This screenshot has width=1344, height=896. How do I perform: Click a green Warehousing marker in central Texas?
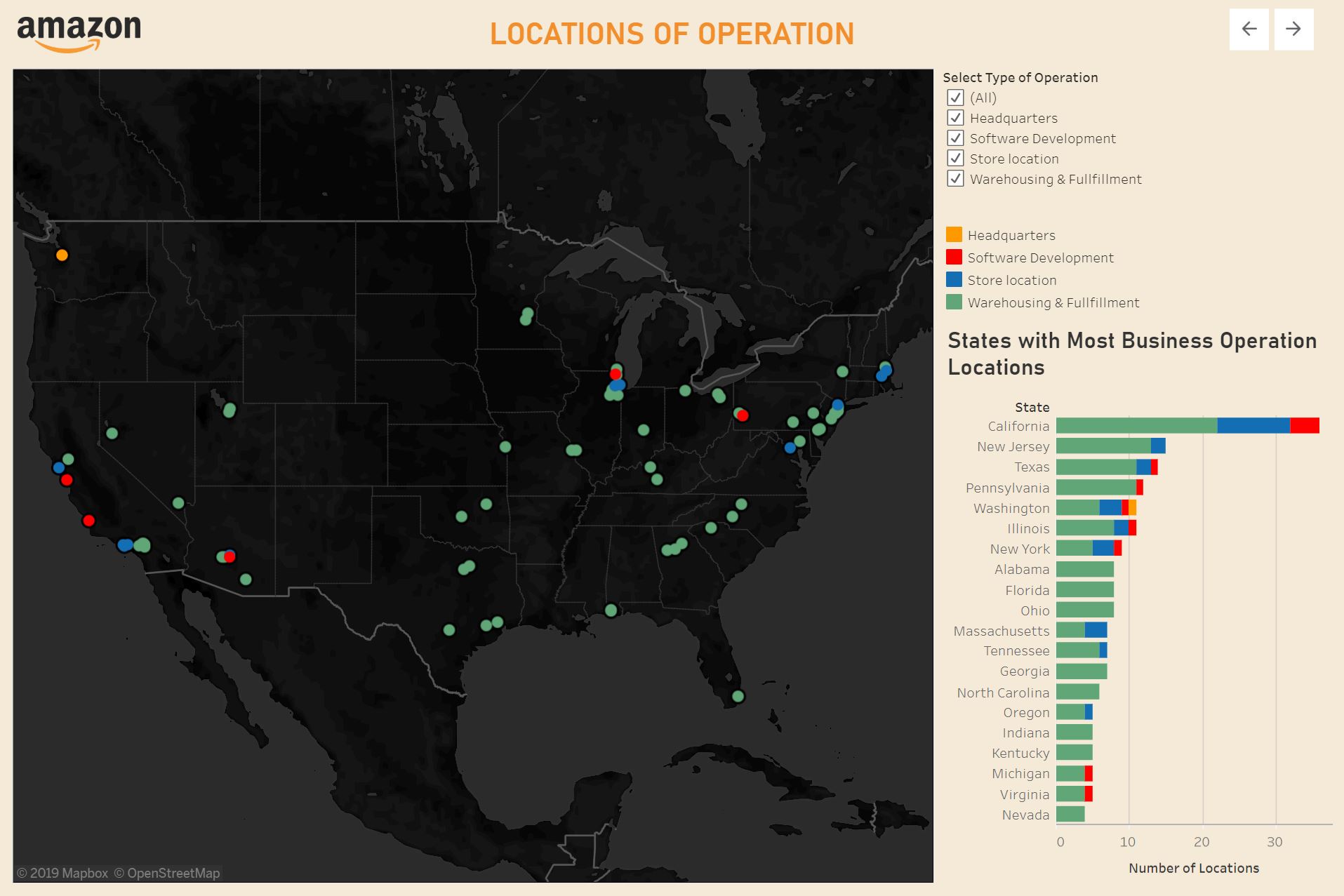pos(448,631)
